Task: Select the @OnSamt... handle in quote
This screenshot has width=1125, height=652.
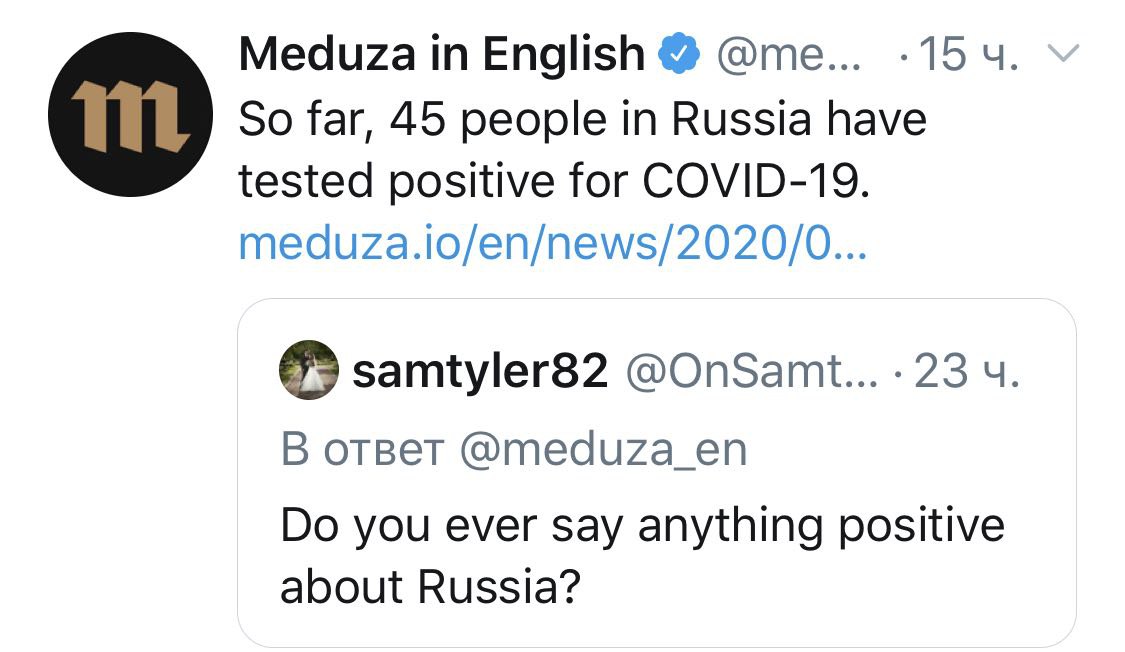Action: [752, 372]
